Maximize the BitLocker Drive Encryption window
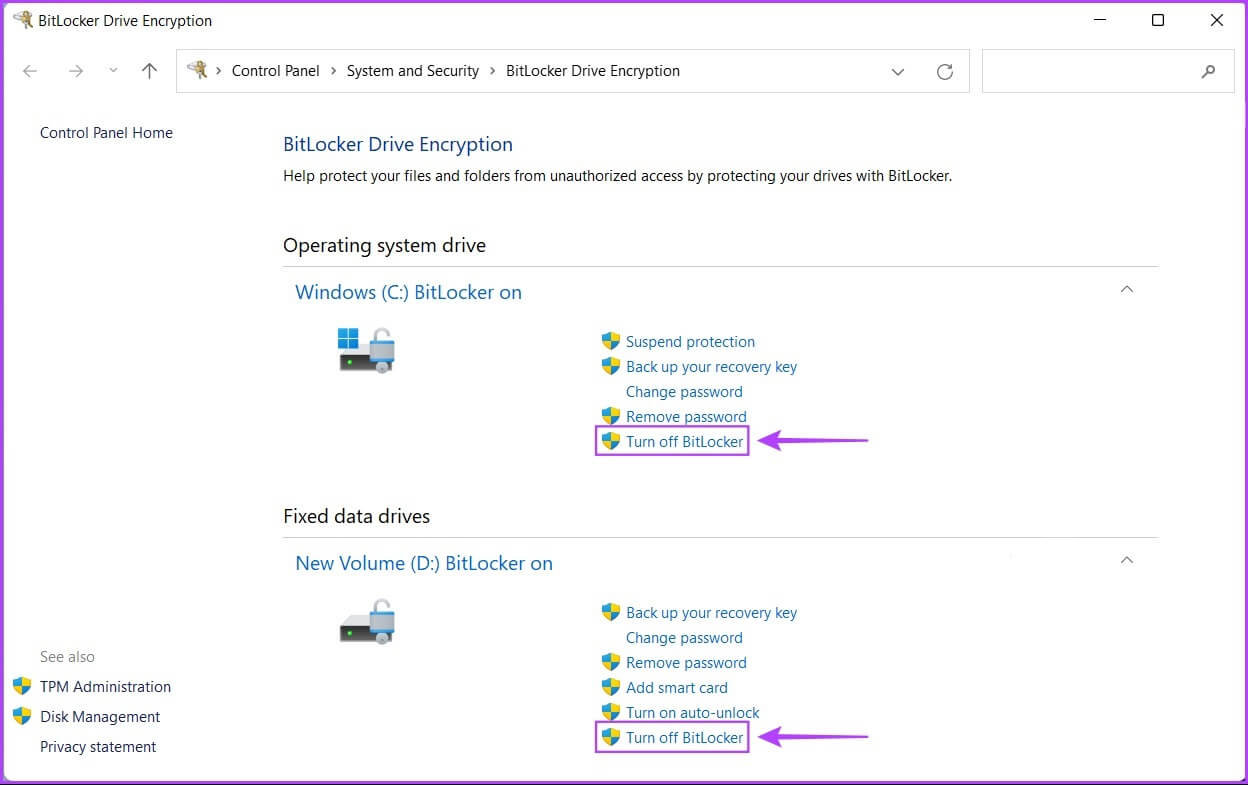Viewport: 1248px width, 785px height. (1157, 20)
